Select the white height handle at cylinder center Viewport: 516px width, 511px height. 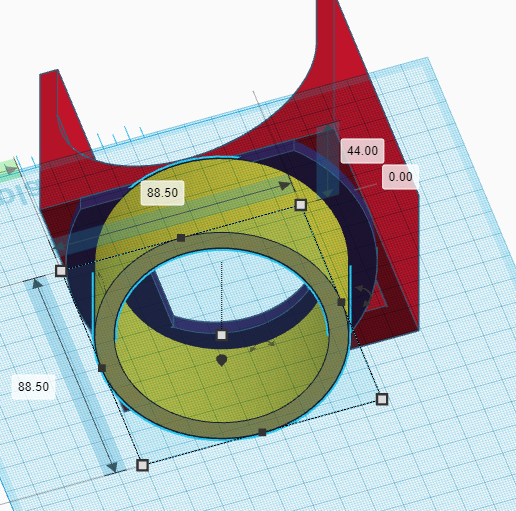pyautogui.click(x=222, y=335)
